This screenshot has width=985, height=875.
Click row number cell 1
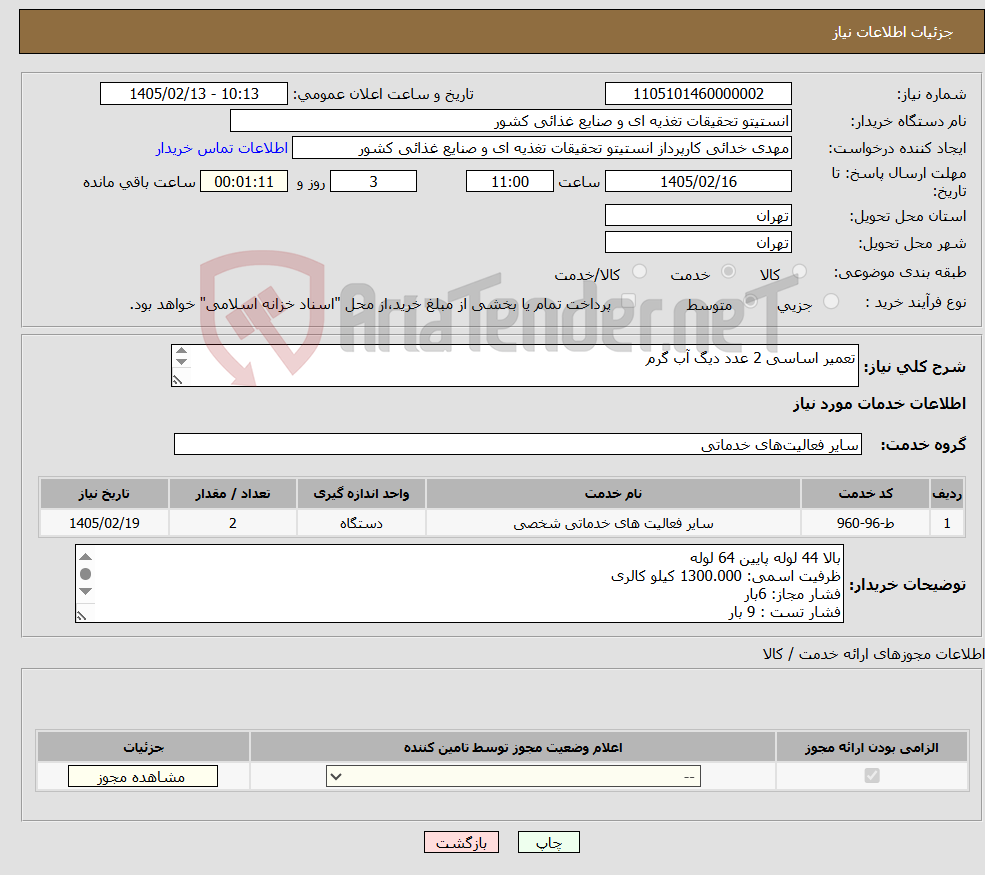(947, 523)
